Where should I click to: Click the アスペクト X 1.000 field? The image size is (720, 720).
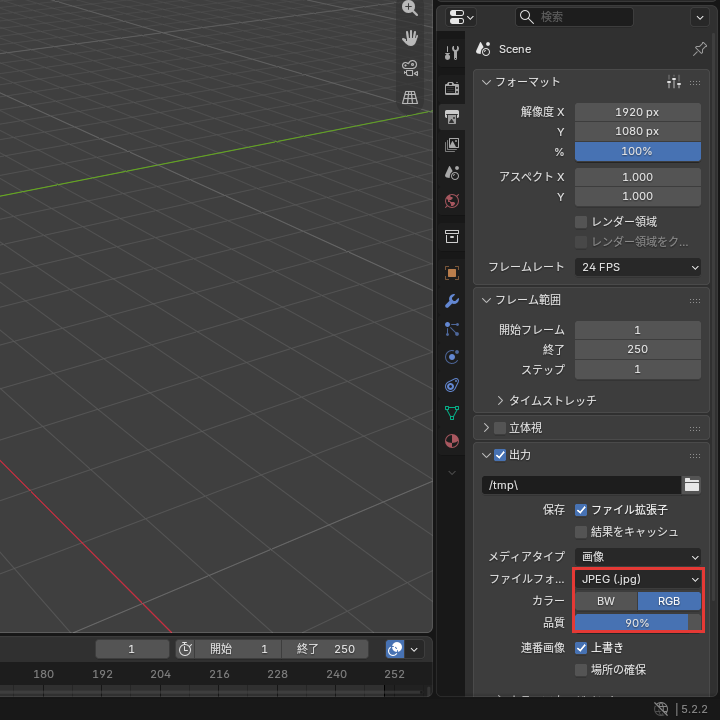pos(638,177)
